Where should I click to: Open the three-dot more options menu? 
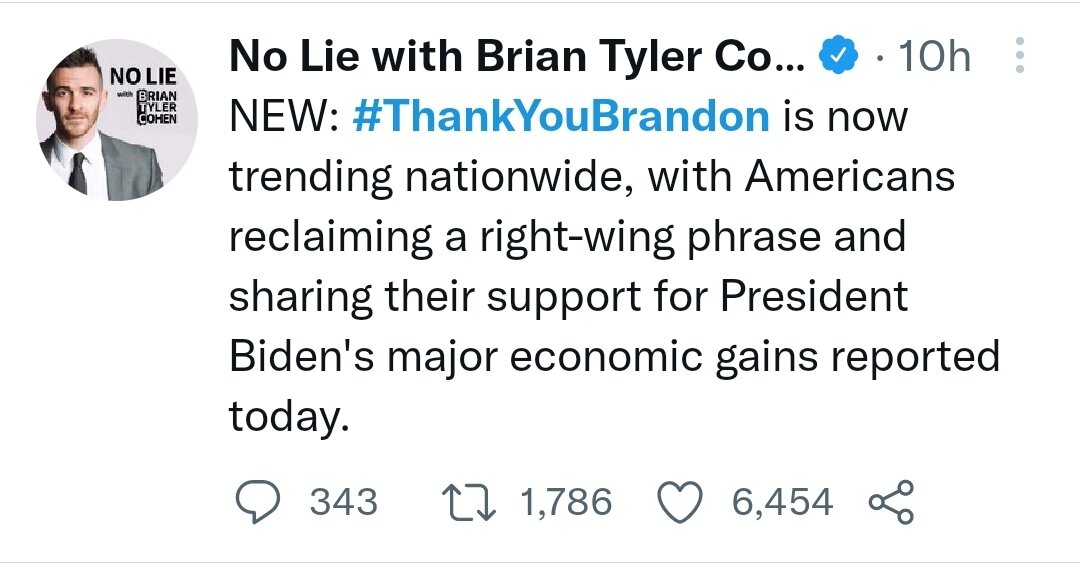[1020, 58]
